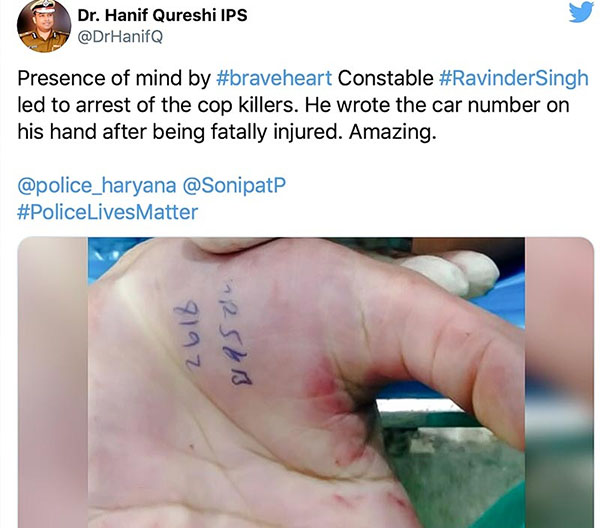600x528 pixels.
Task: Open the Dr. Hanif Qureshi IPS name link
Action: point(162,15)
